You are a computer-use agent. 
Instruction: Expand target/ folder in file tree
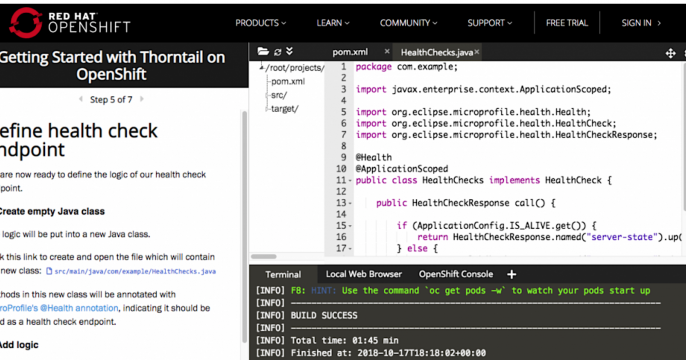coord(284,108)
